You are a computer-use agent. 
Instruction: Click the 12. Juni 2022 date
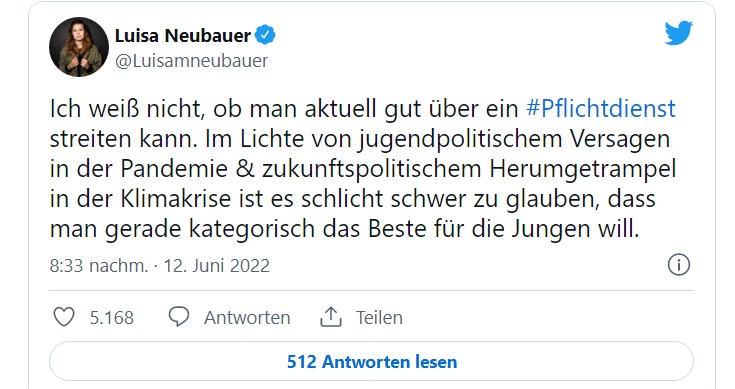pyautogui.click(x=217, y=266)
